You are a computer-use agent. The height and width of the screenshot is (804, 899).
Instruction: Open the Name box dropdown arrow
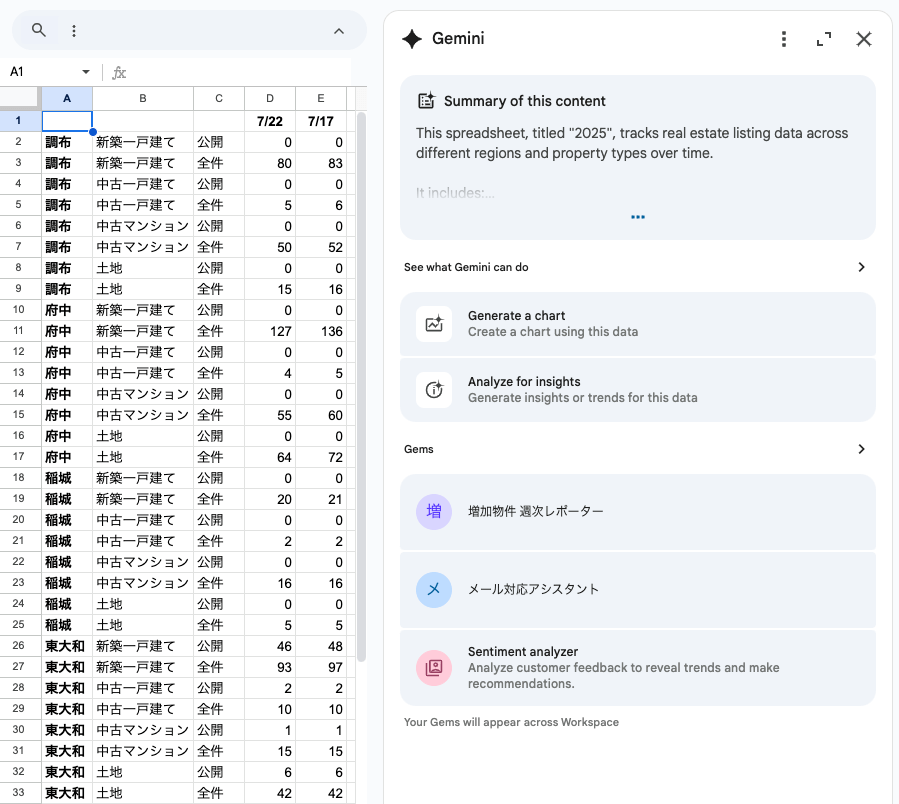86,72
